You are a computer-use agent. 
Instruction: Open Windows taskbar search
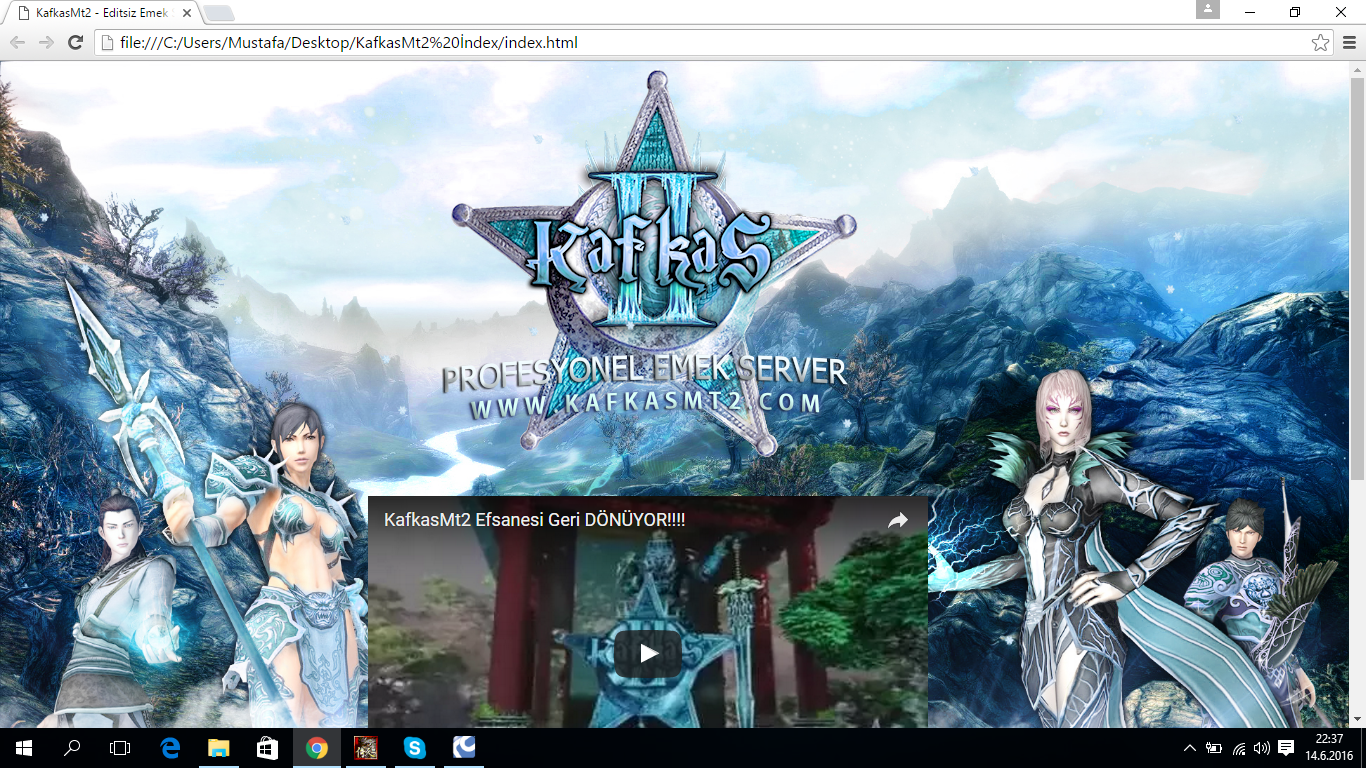coord(72,748)
